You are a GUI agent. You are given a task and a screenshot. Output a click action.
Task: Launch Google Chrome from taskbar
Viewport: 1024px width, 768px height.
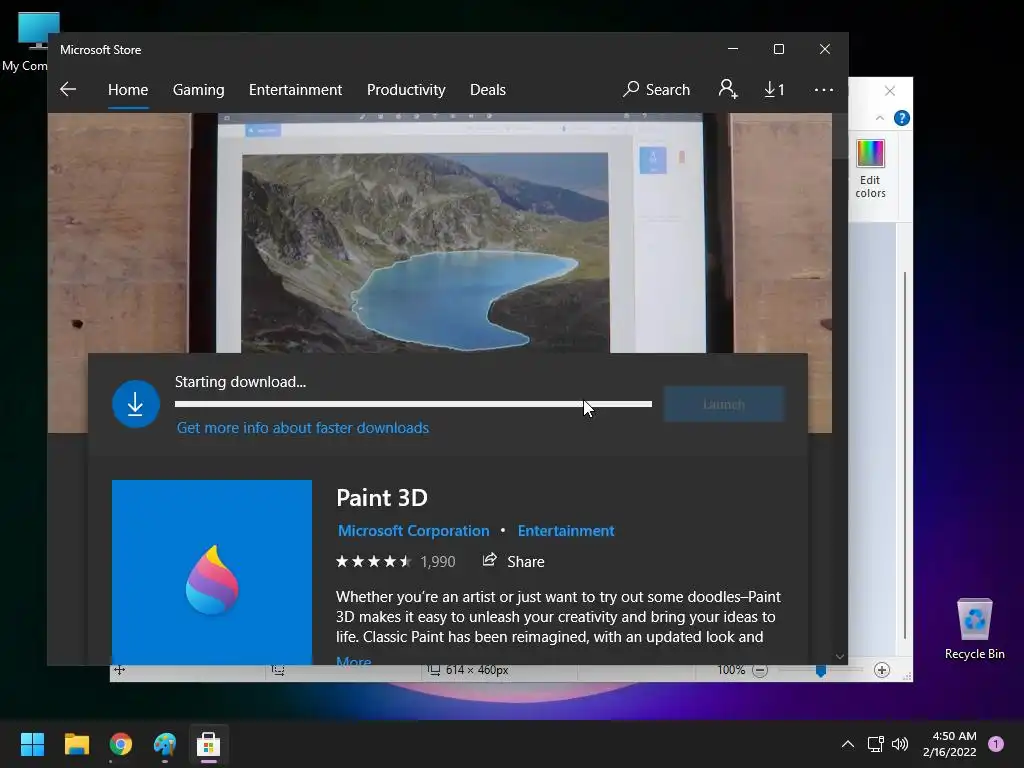click(121, 744)
